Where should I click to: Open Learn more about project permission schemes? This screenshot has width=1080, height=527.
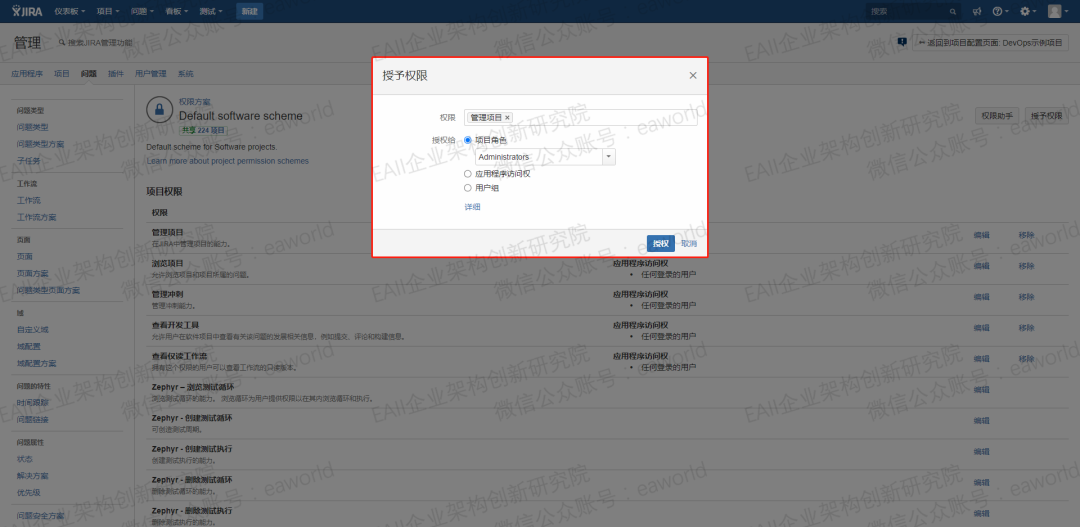pos(227,161)
